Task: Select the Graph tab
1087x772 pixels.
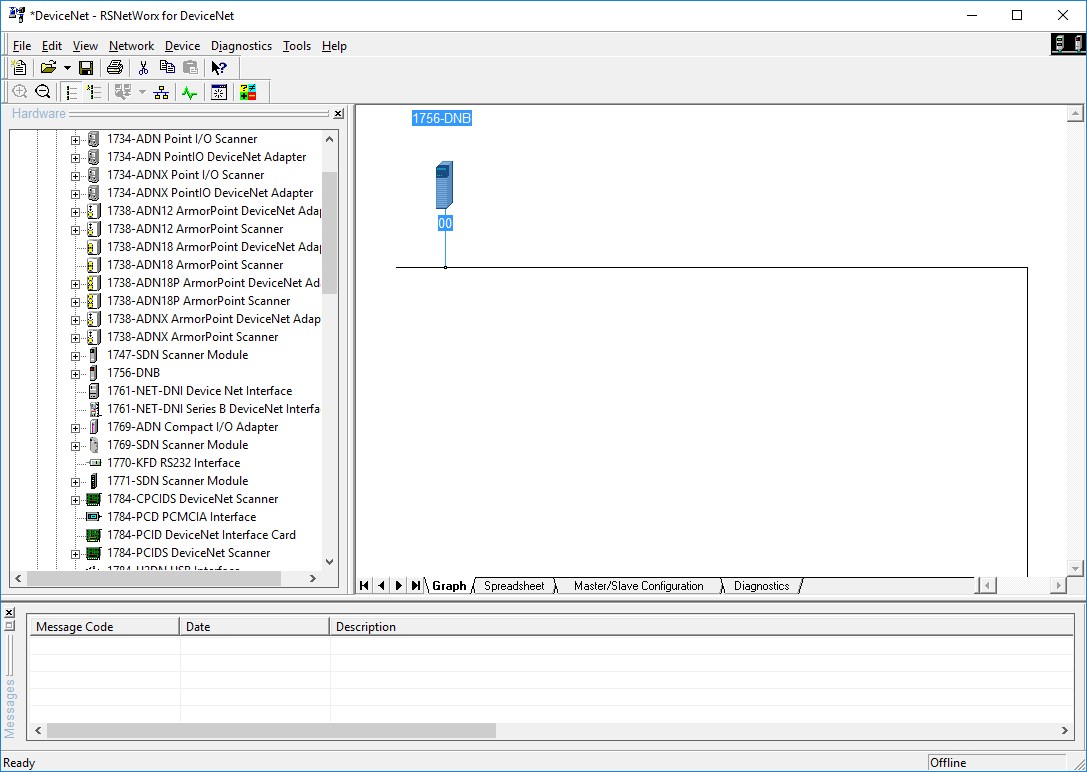Action: 449,586
